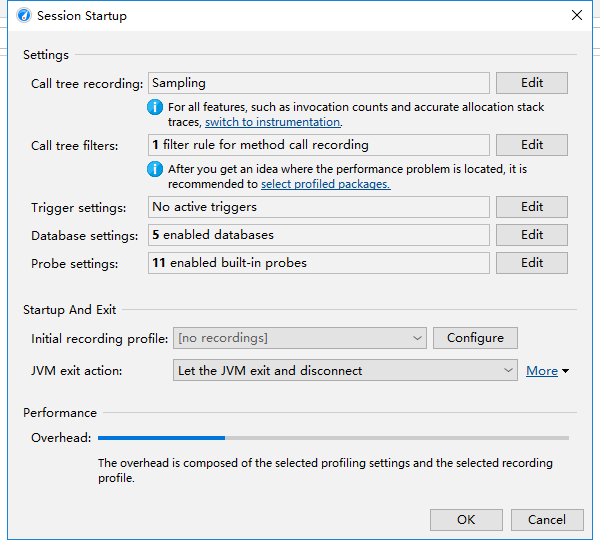Click the JVM exit action label

(77, 371)
